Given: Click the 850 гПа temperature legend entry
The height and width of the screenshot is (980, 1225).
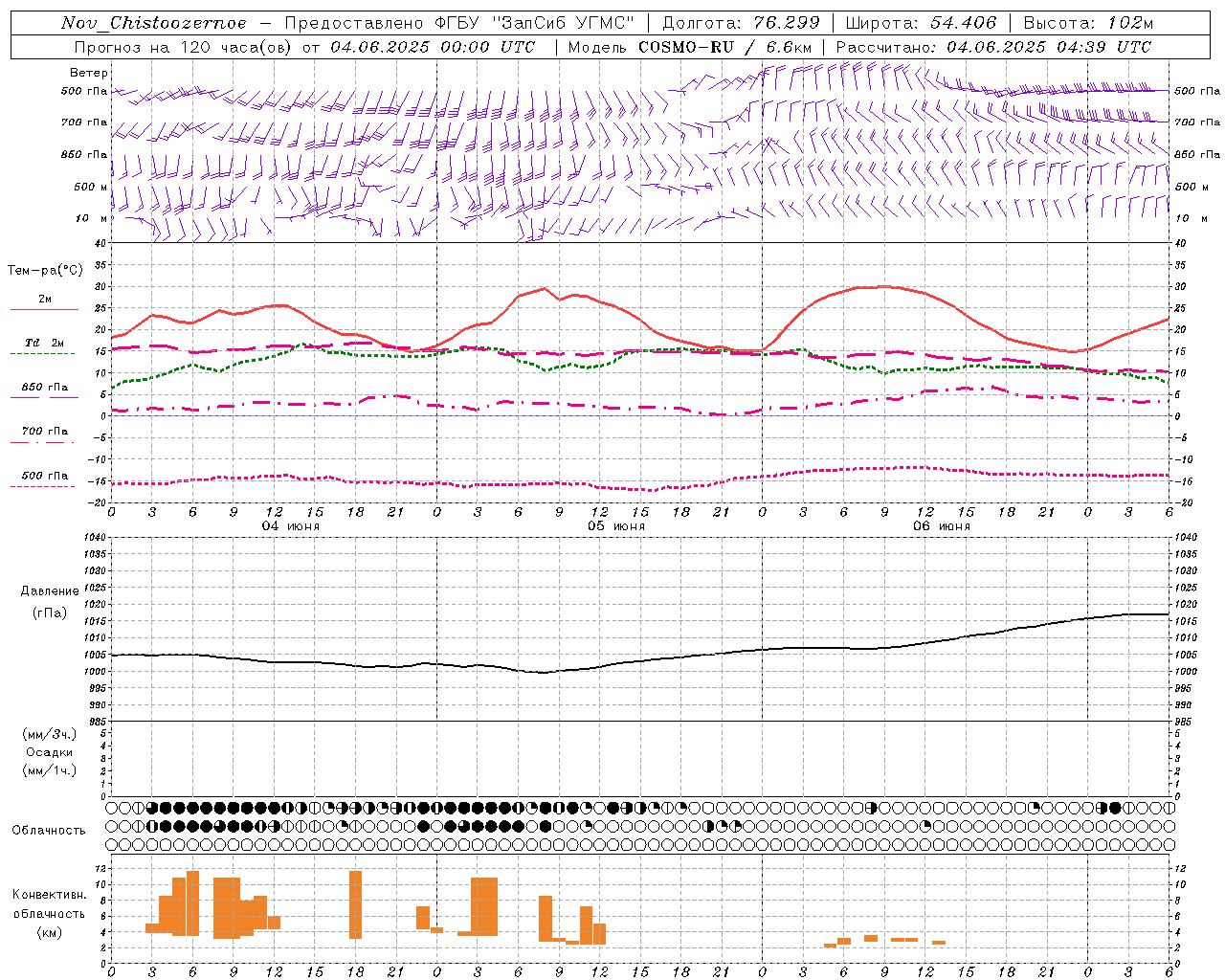Looking at the screenshot, I should click(x=45, y=388).
